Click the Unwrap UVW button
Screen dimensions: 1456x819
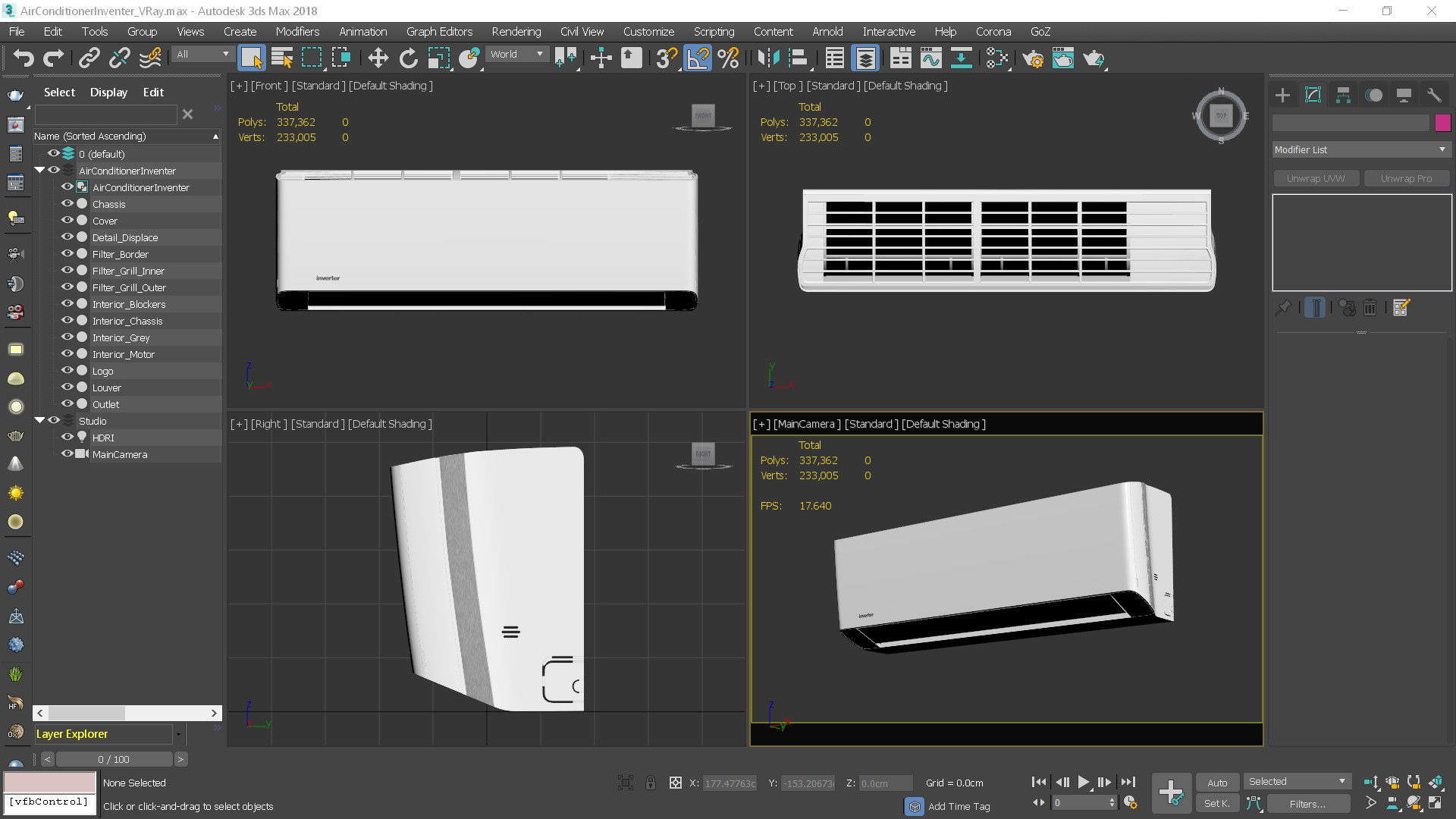[x=1316, y=178]
